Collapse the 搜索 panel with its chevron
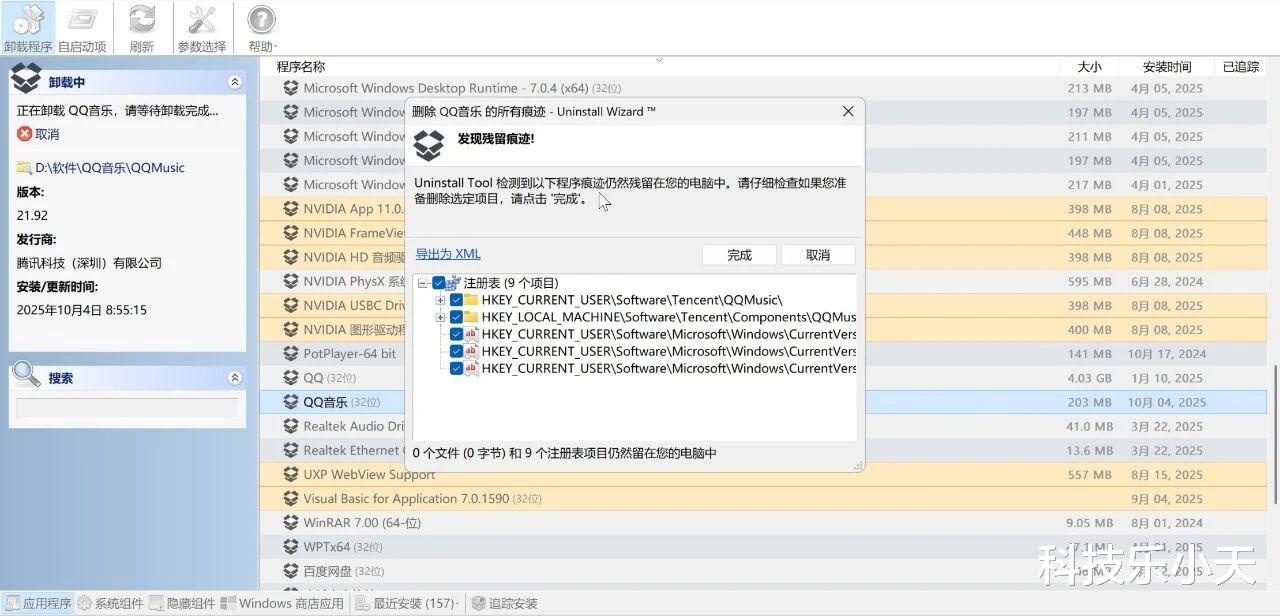The width and height of the screenshot is (1280, 616). coord(235,378)
